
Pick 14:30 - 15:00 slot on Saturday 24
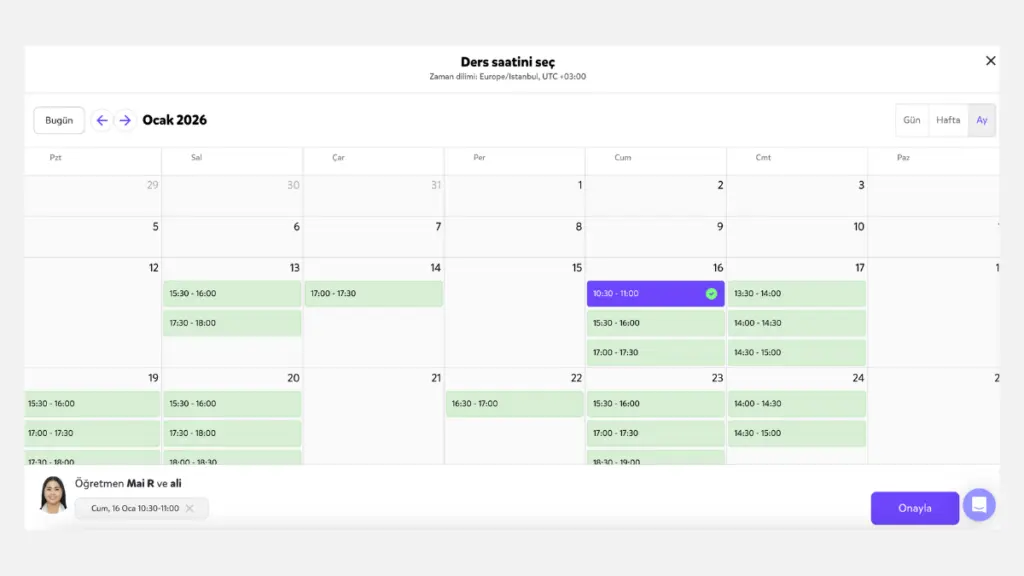click(x=796, y=433)
